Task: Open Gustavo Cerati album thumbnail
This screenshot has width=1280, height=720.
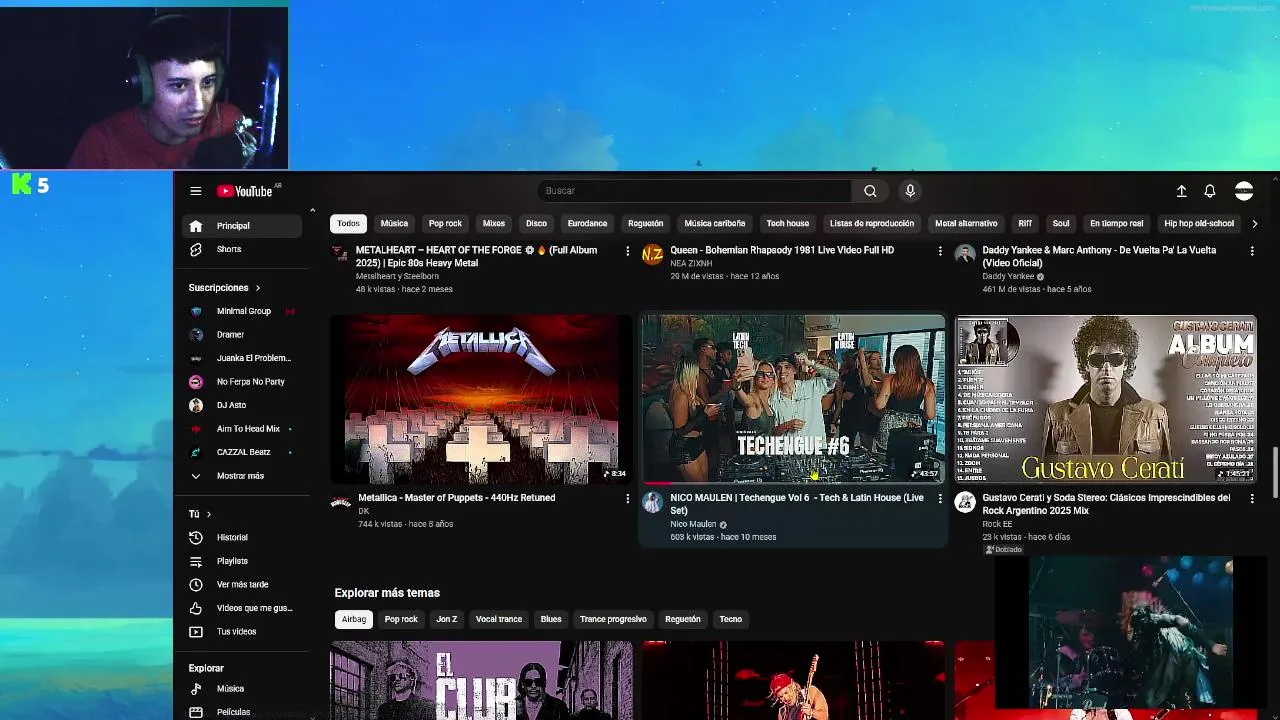Action: [1105, 400]
